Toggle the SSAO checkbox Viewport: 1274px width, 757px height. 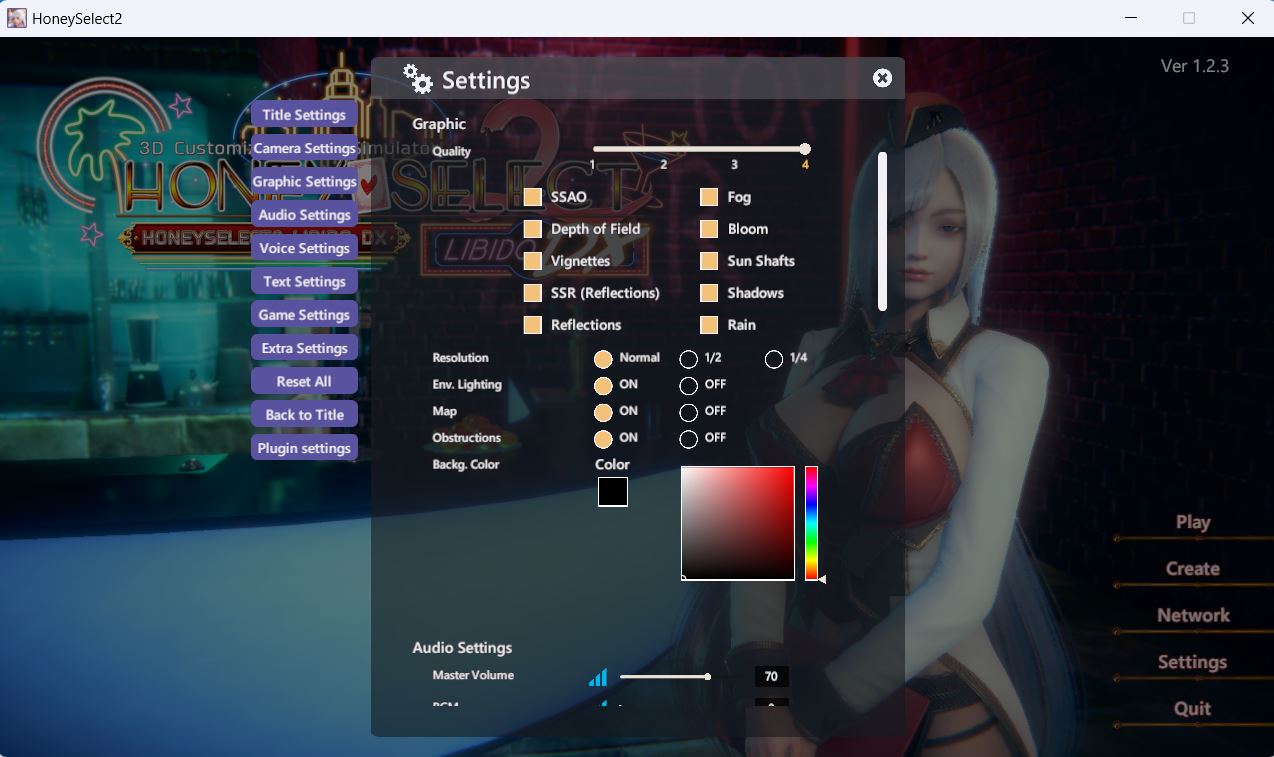(533, 197)
